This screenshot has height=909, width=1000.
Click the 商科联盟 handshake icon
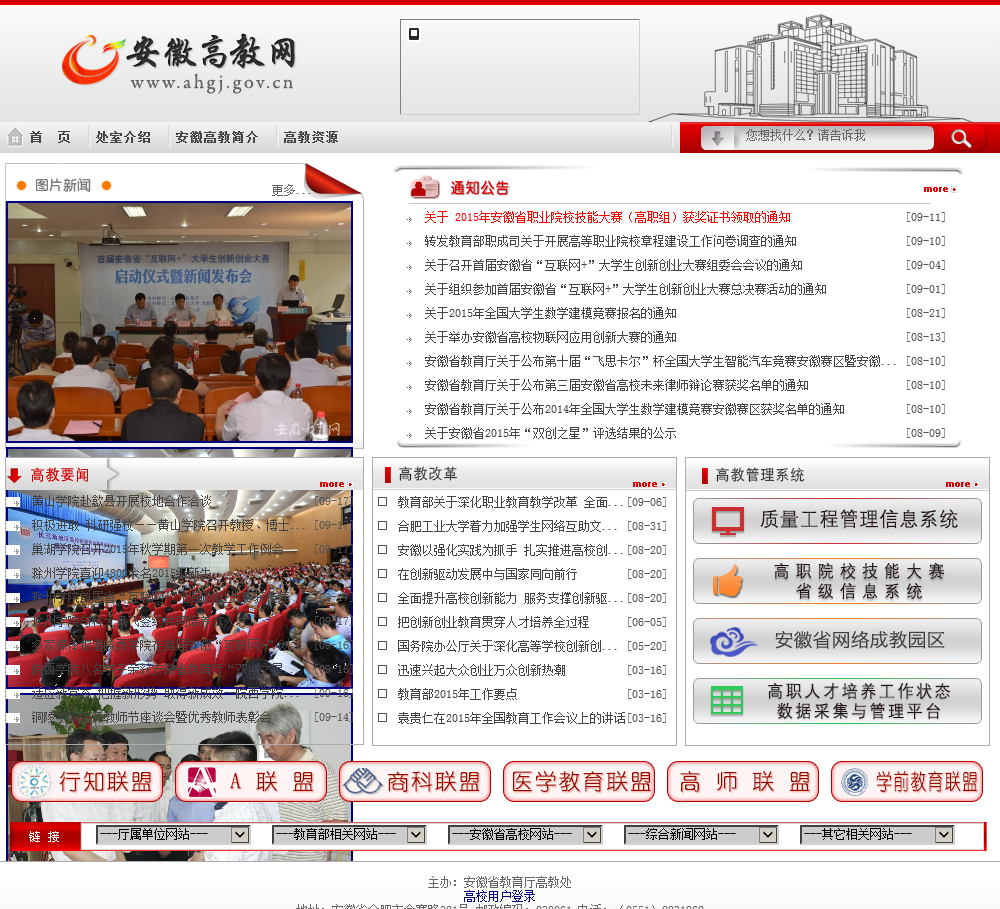363,781
